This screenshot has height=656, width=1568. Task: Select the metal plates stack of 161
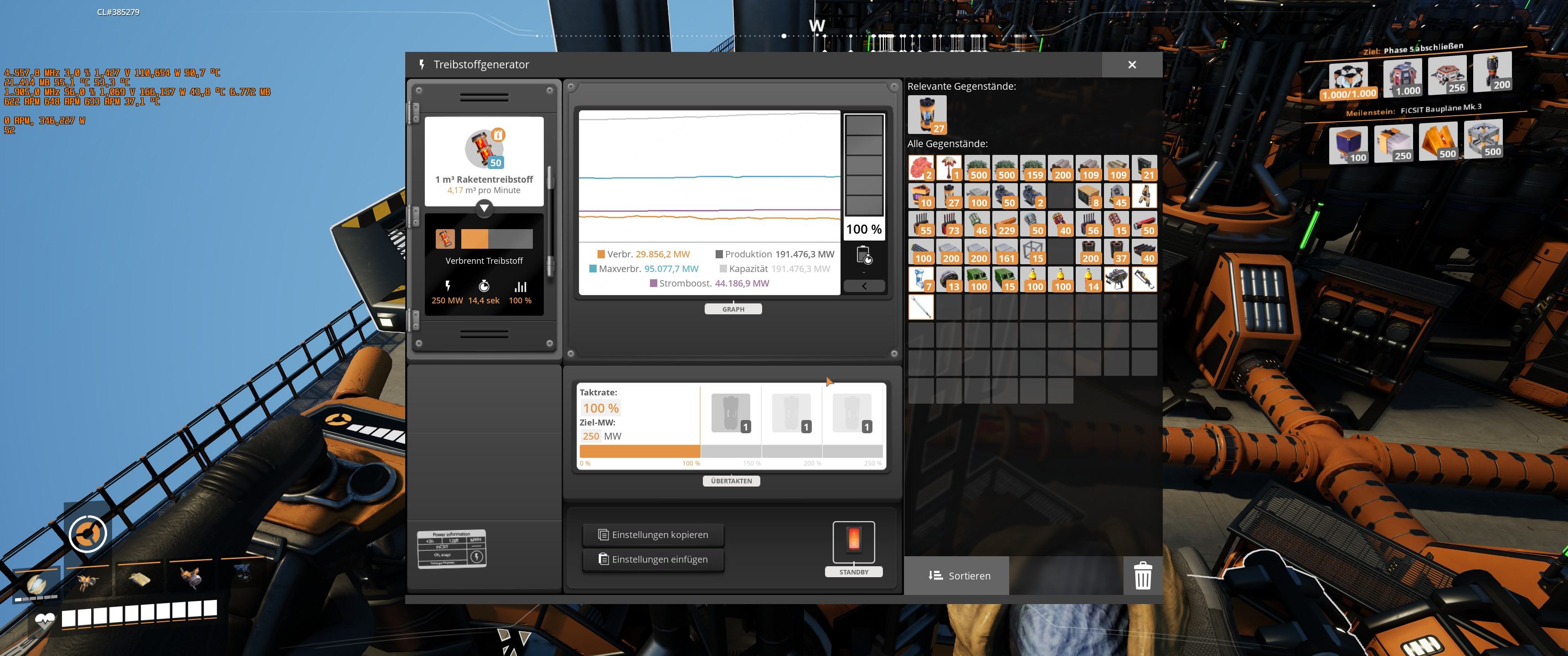(1005, 252)
